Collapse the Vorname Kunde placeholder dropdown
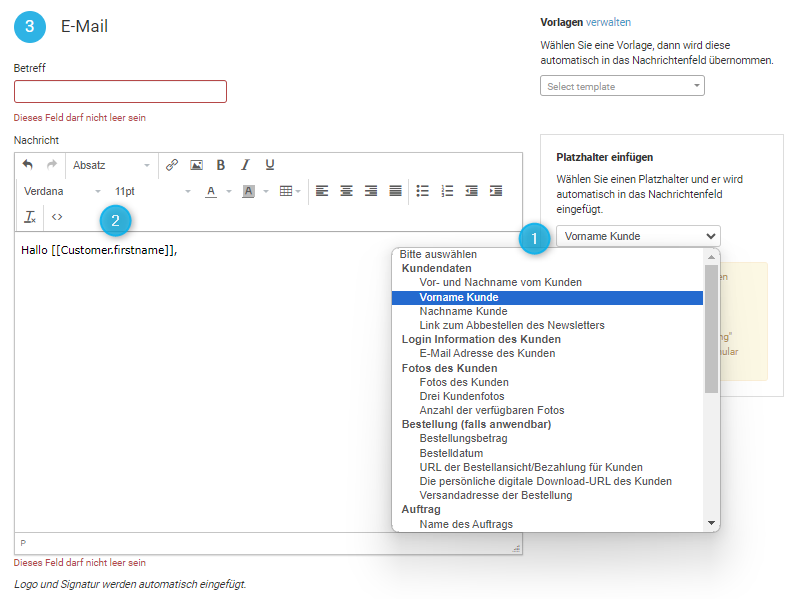This screenshot has height=599, width=803. coord(638,236)
